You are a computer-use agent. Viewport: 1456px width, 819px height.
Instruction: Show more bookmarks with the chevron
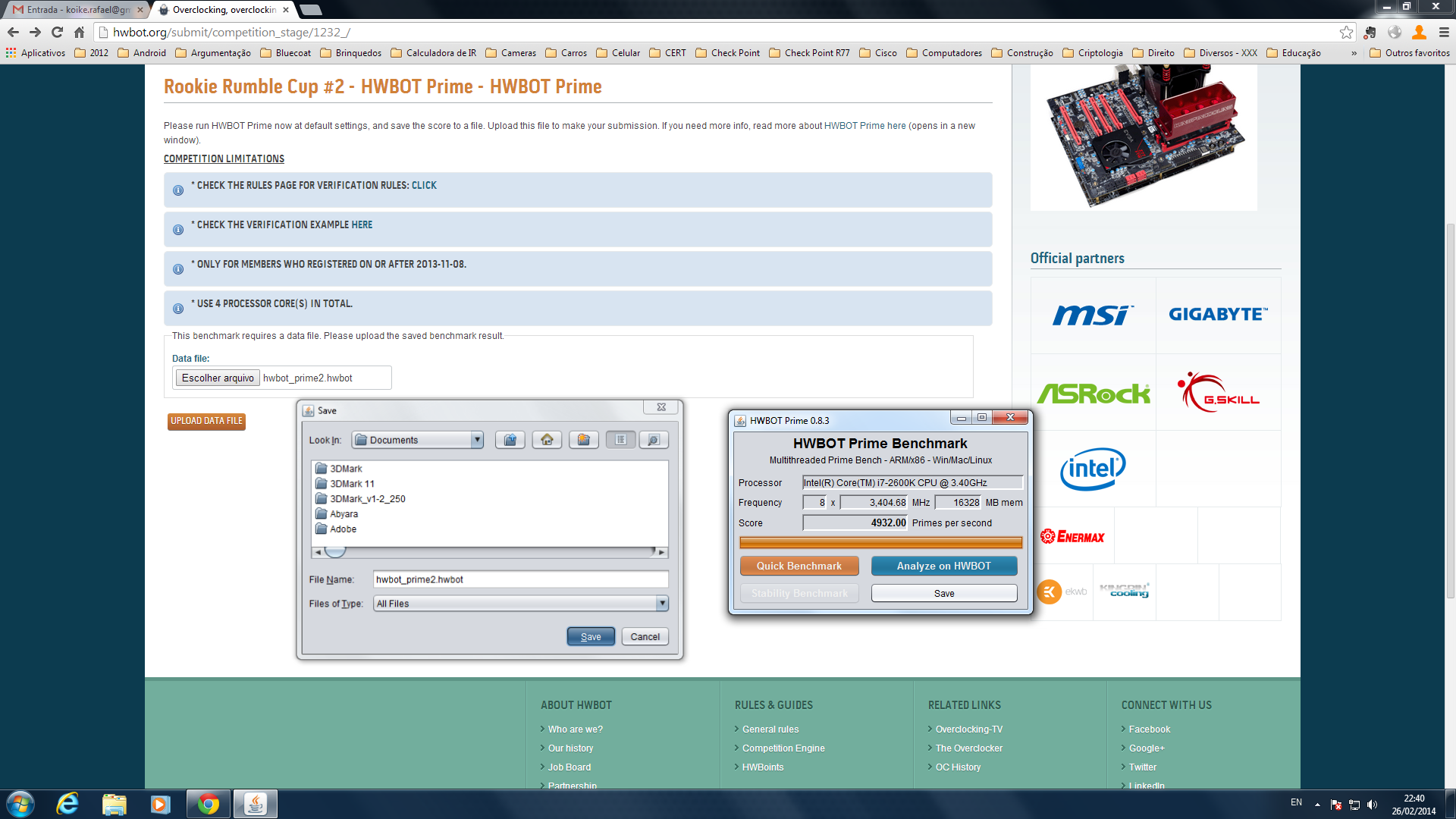pyautogui.click(x=1354, y=53)
